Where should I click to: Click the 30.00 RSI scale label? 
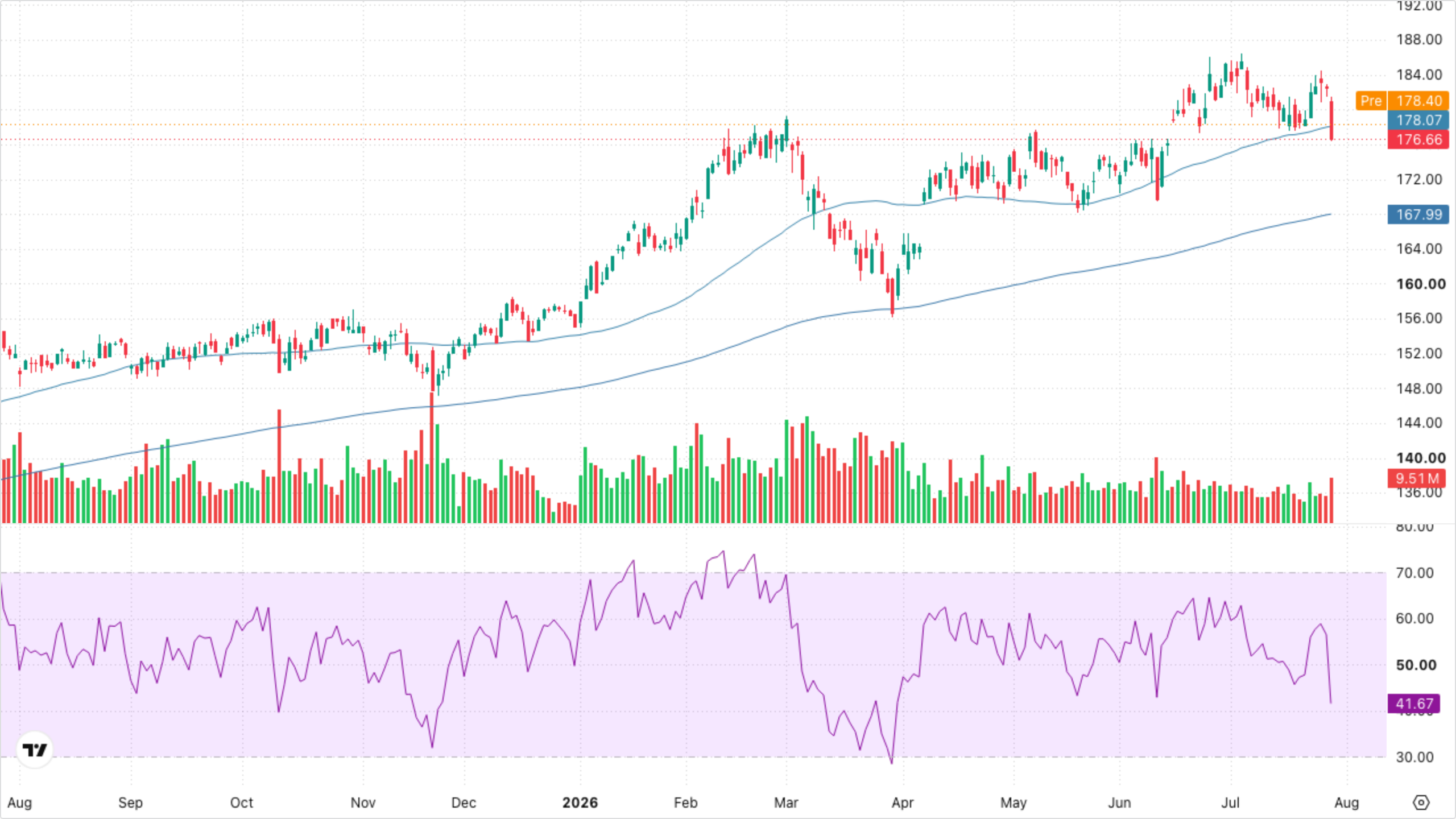coord(1414,757)
